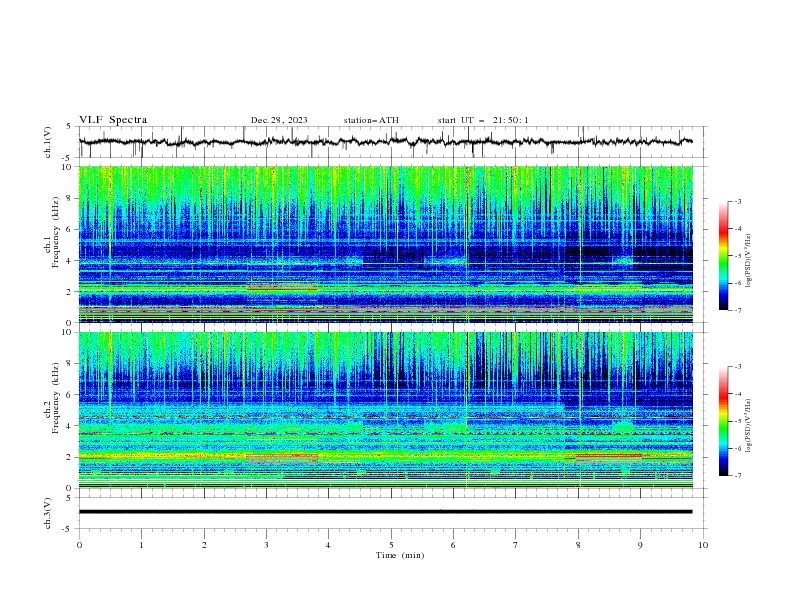Screen dimensions: 792x612
Task: Click the ch.1 voltage waveform trace
Action: click(385, 142)
